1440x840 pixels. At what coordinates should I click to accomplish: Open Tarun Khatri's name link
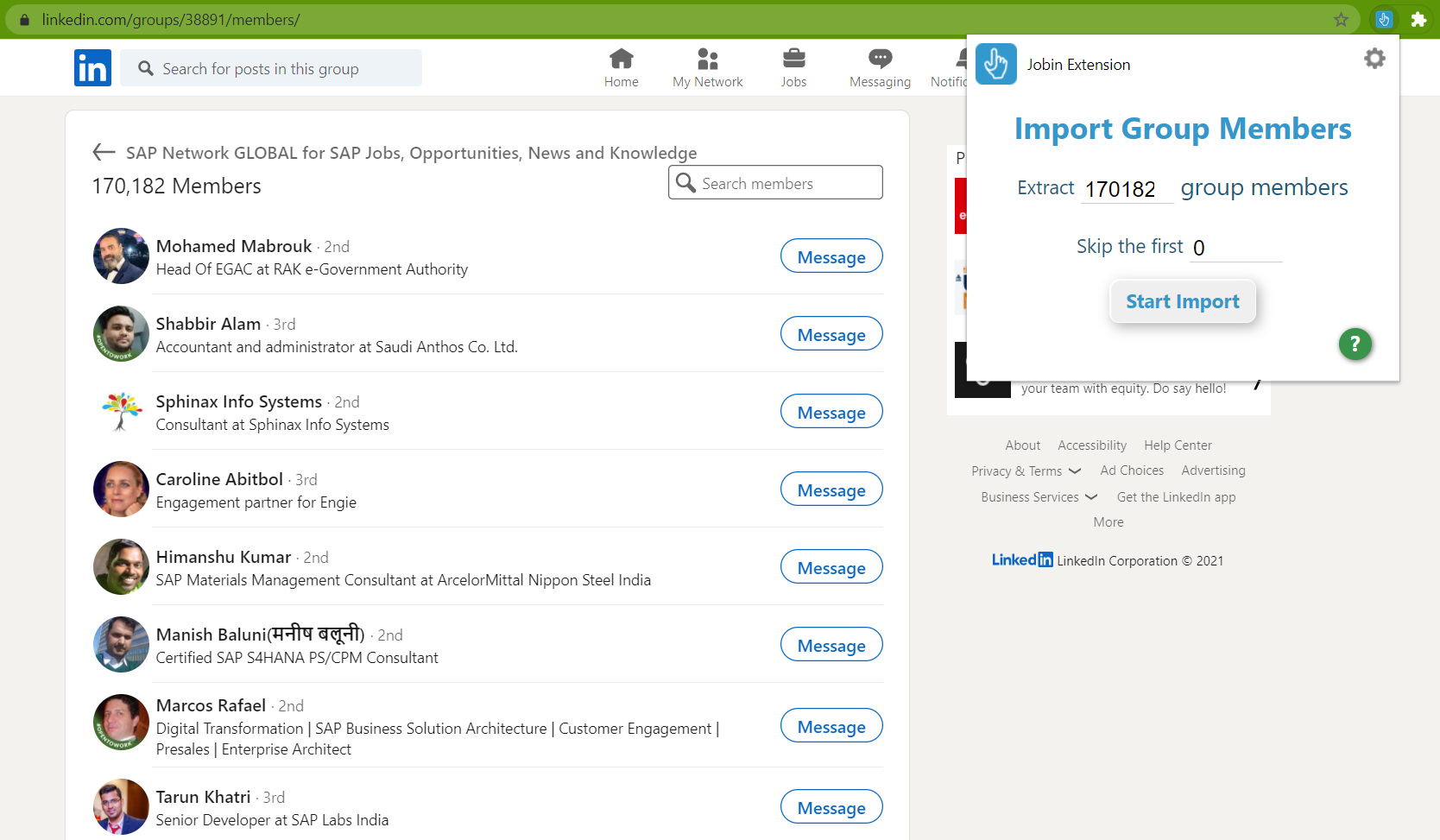[203, 797]
